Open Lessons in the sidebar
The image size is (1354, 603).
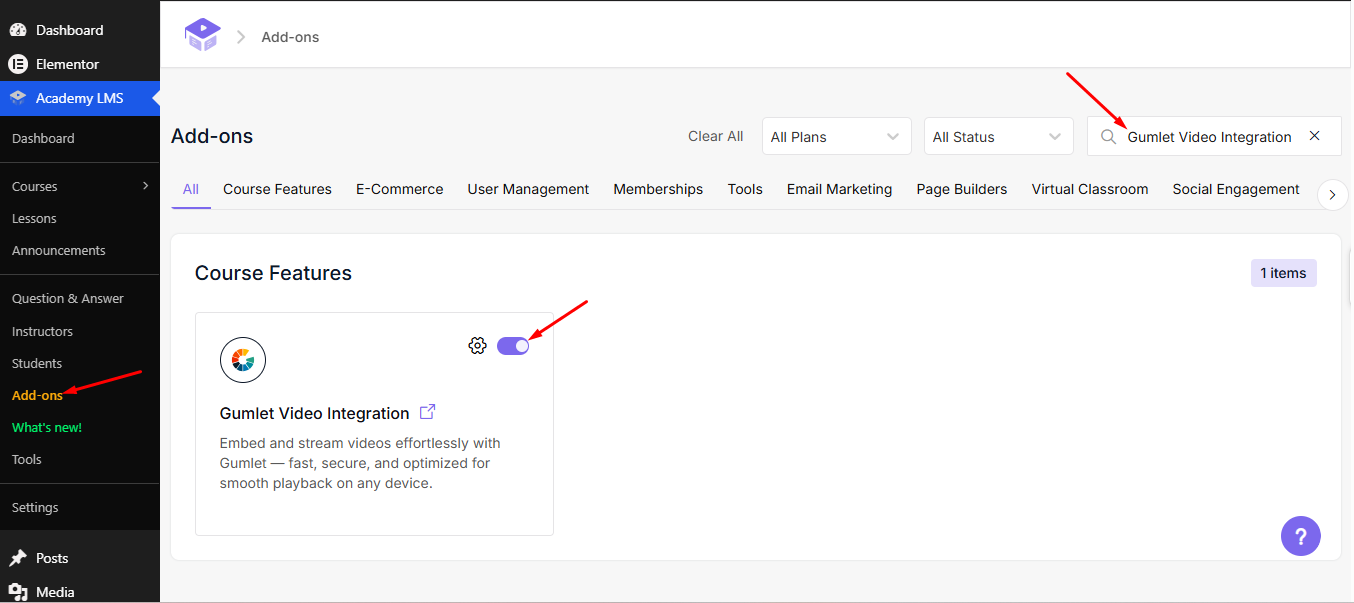tap(34, 218)
